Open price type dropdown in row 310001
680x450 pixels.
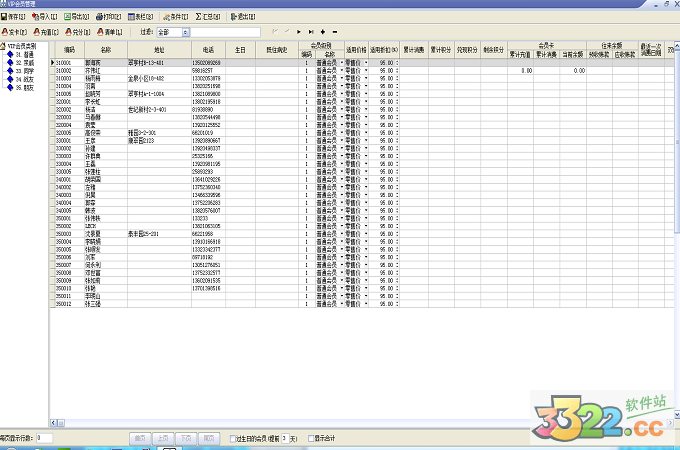[x=366, y=63]
